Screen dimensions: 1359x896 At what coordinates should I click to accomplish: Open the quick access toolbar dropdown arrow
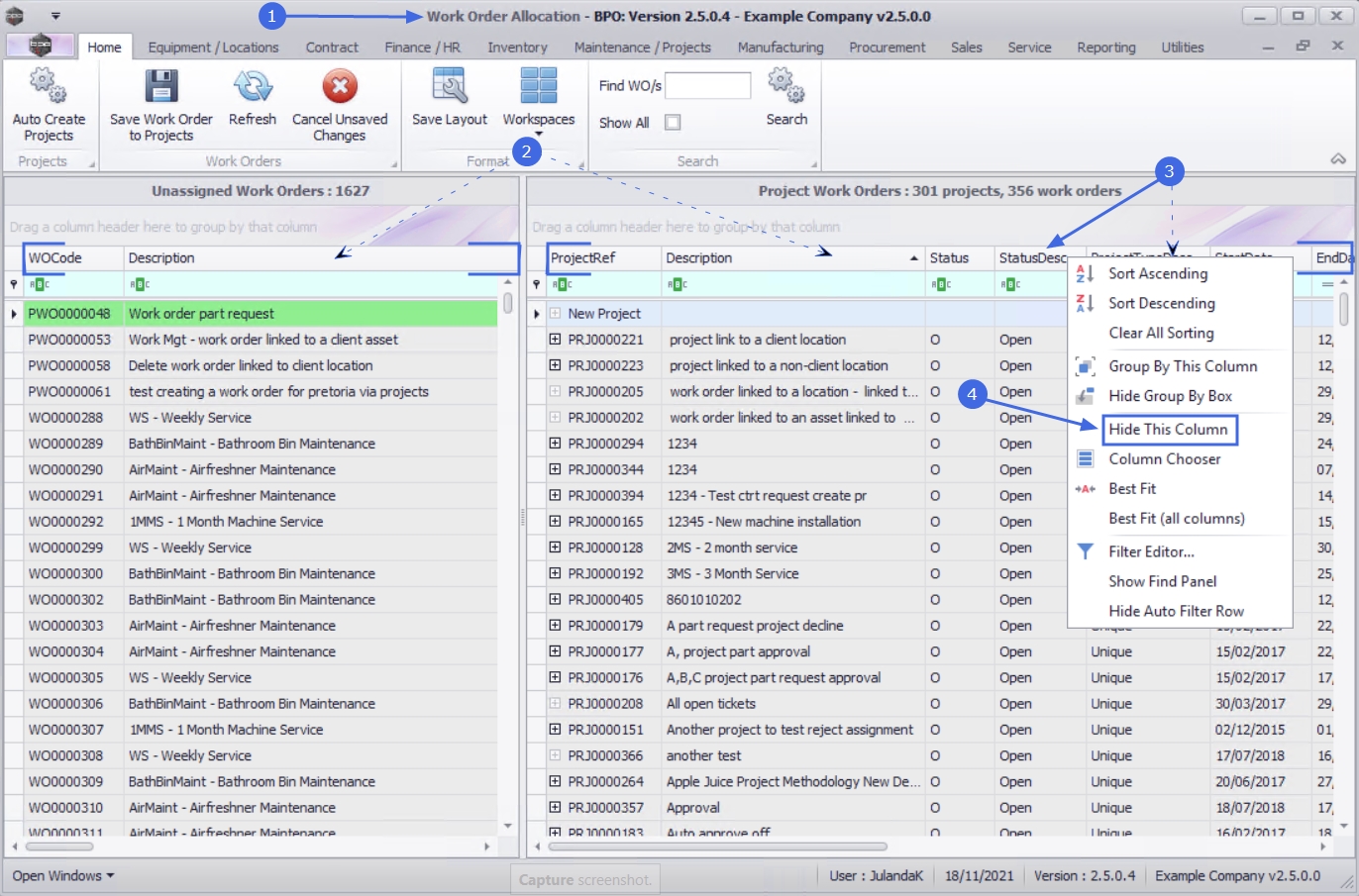point(55,16)
